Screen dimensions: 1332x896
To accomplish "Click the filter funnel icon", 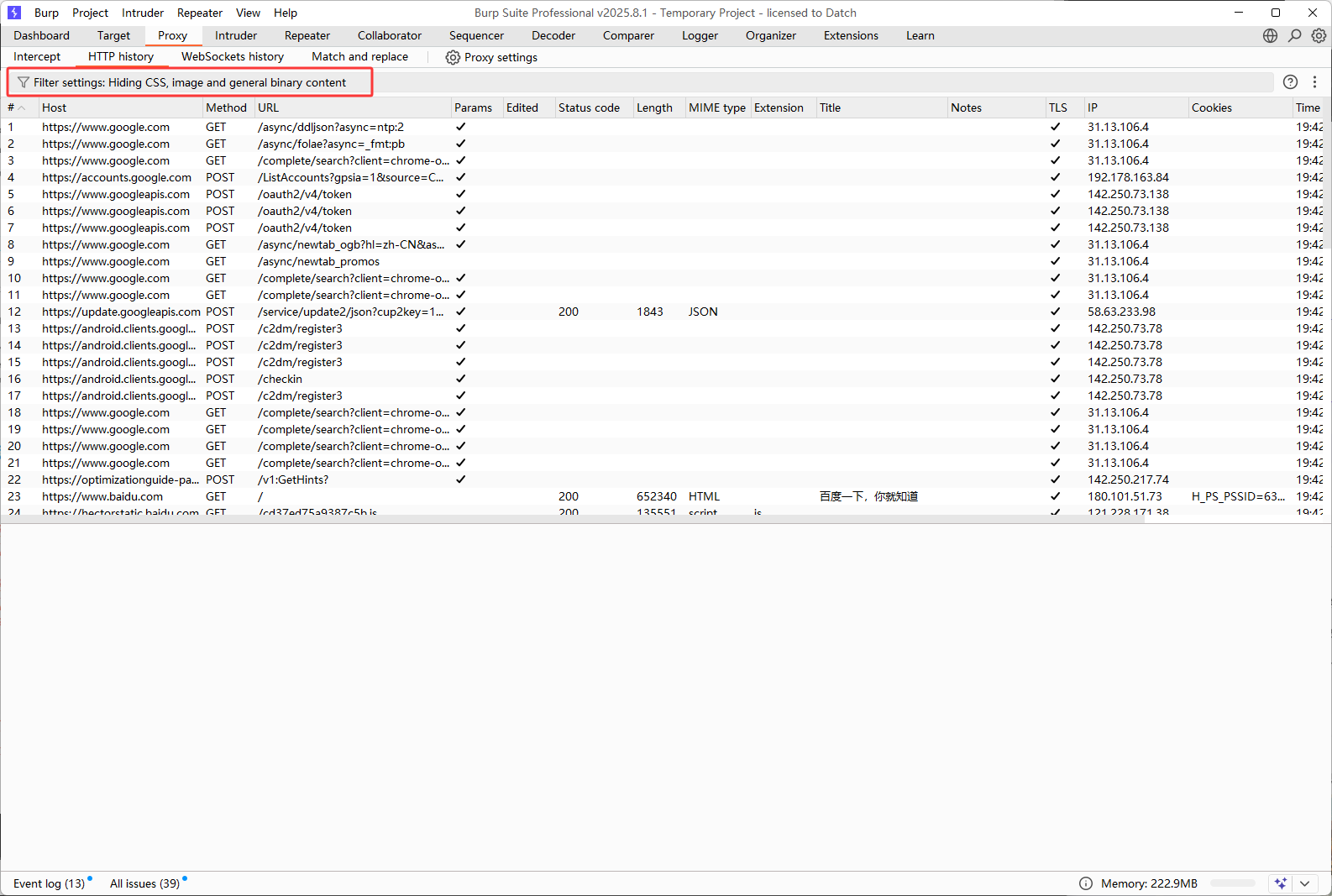I will click(x=24, y=82).
